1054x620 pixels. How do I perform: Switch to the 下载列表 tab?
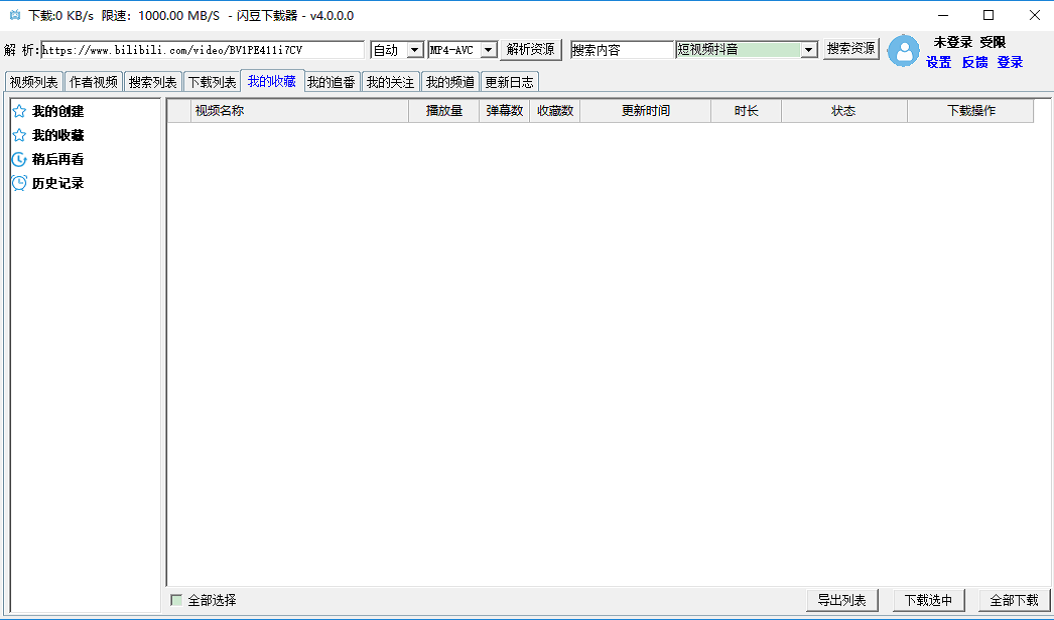tap(210, 81)
